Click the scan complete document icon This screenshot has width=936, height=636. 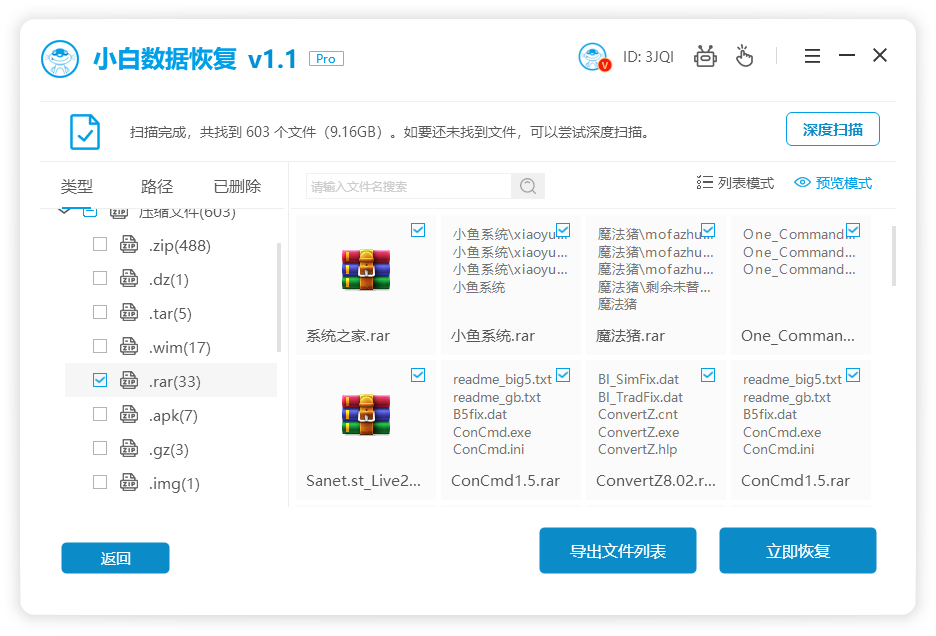(85, 131)
